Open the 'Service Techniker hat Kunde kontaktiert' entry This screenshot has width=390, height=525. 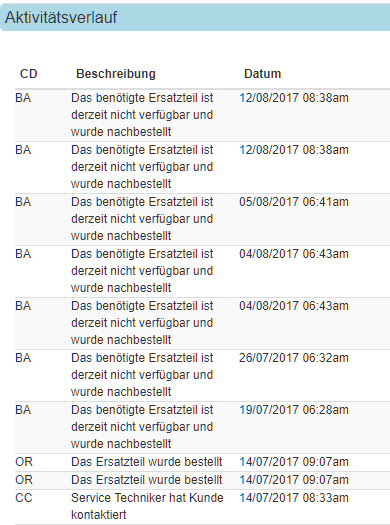147,506
